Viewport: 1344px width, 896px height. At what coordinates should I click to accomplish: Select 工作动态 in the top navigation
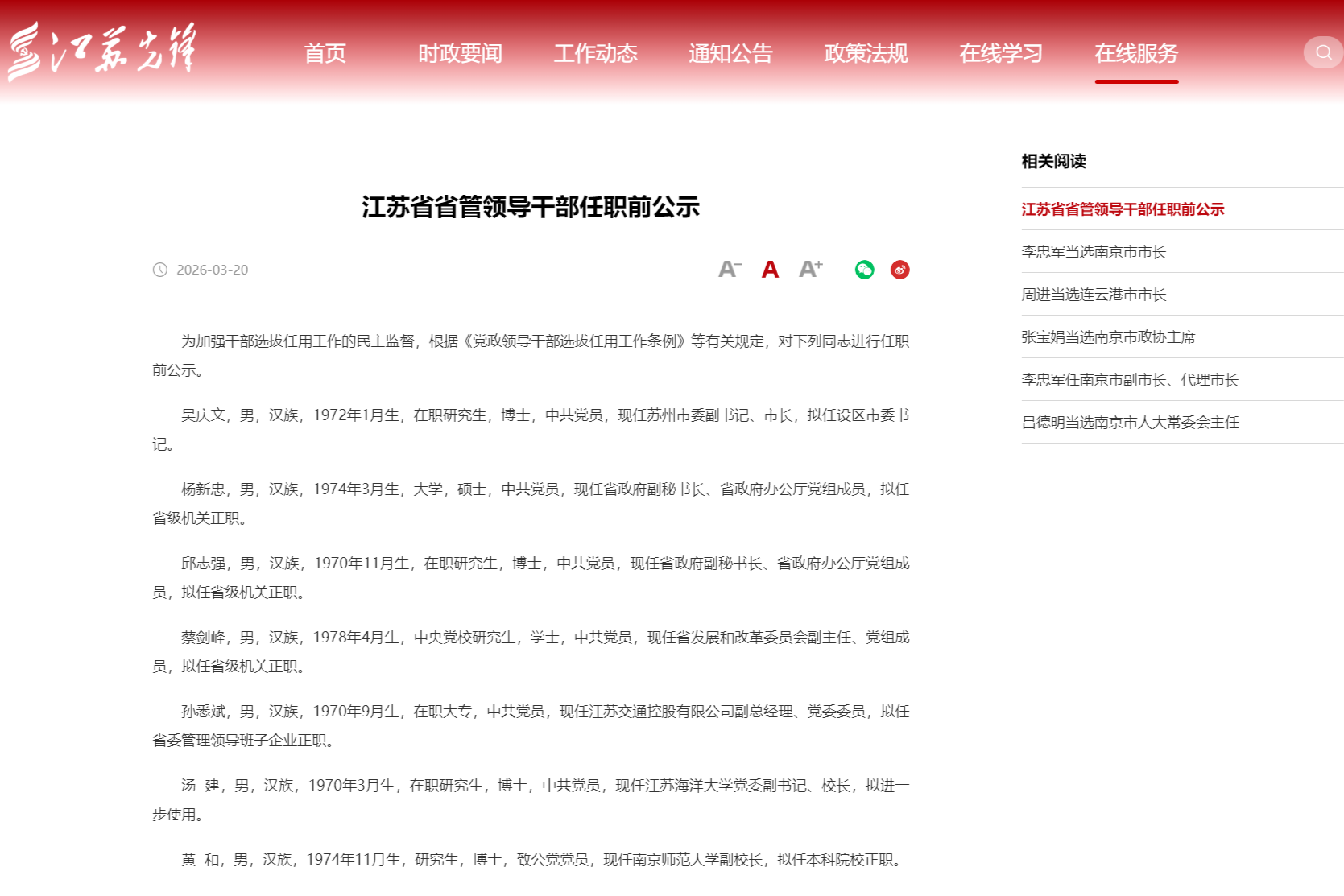tap(595, 54)
